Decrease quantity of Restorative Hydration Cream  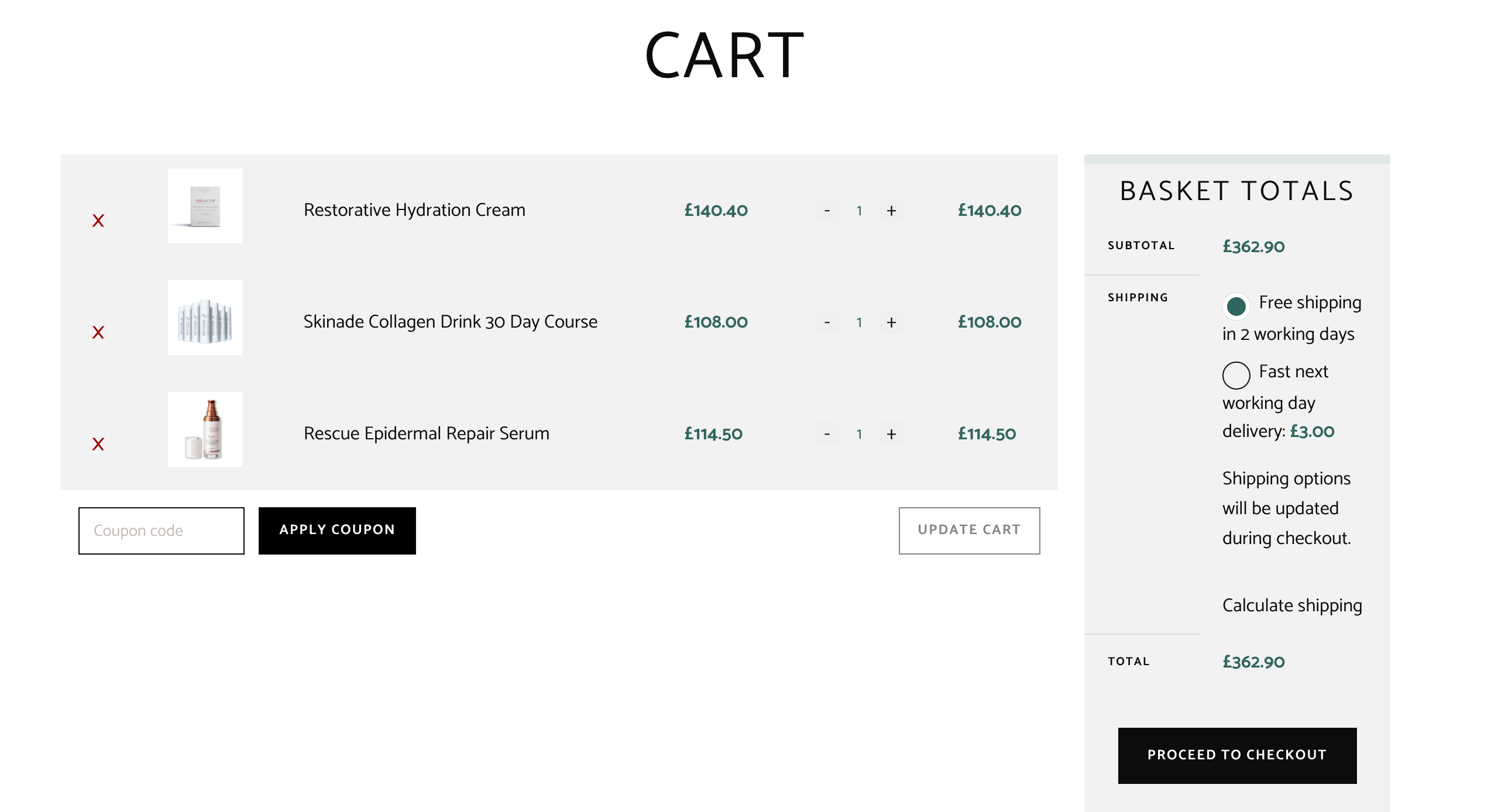point(827,211)
